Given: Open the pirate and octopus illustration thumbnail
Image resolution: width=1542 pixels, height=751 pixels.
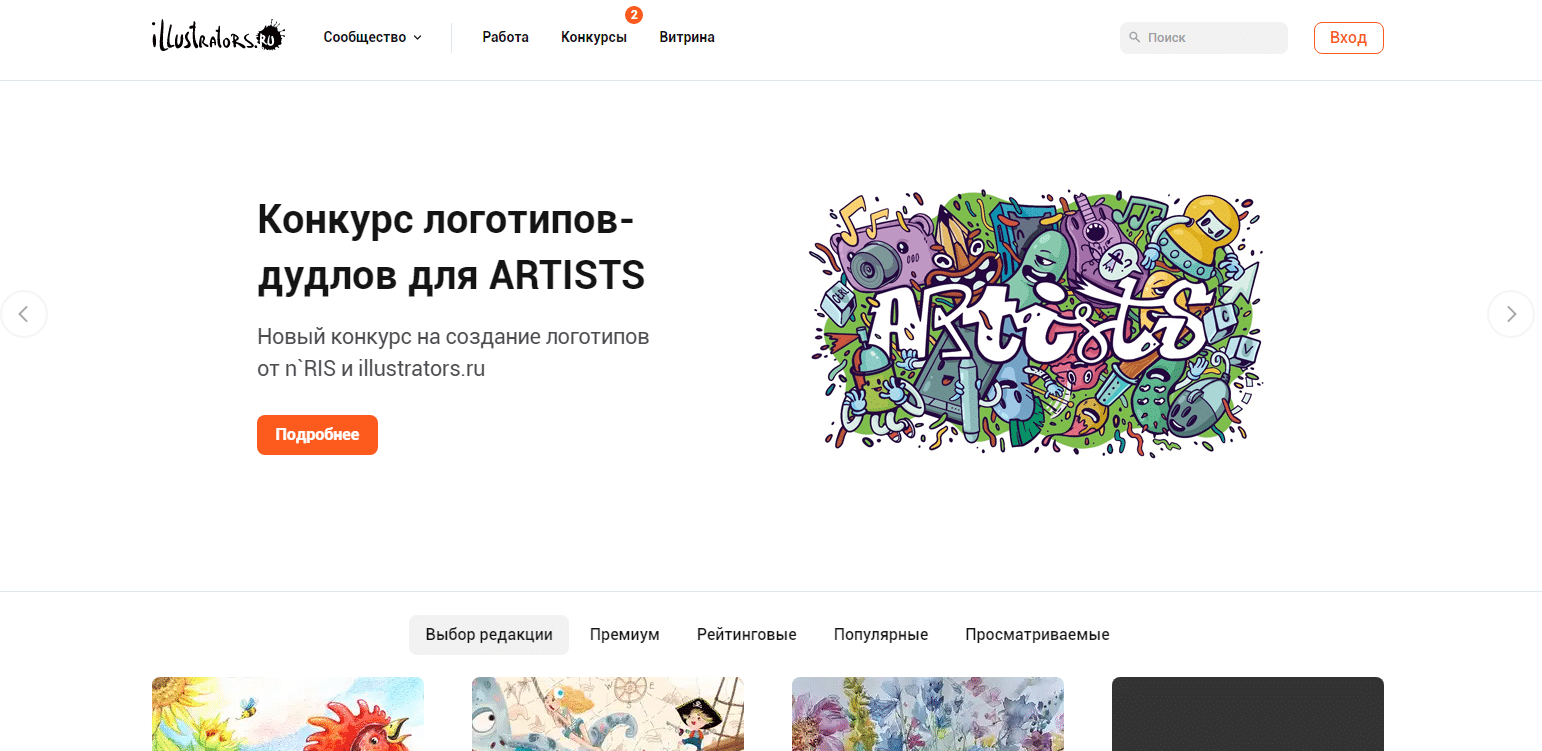Looking at the screenshot, I should coord(608,714).
